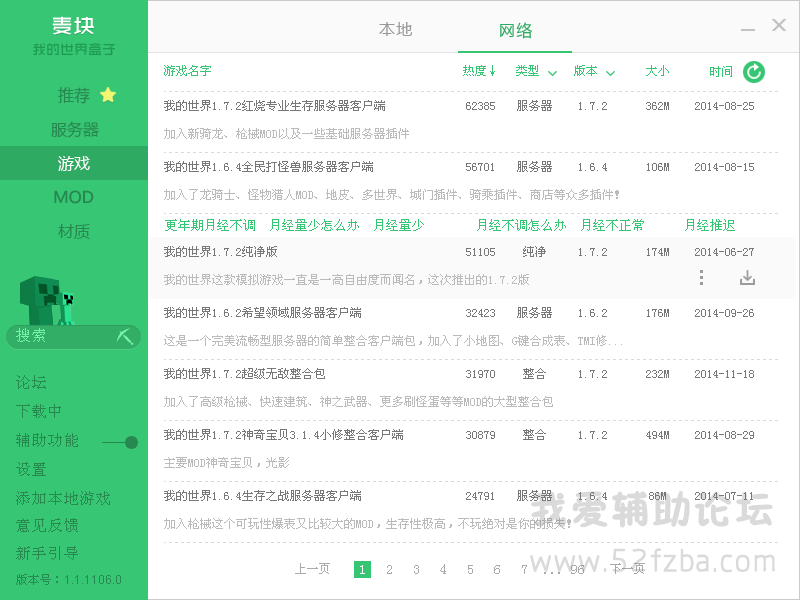Select page 1 in pagination
Image resolution: width=800 pixels, height=600 pixels.
coord(362,569)
